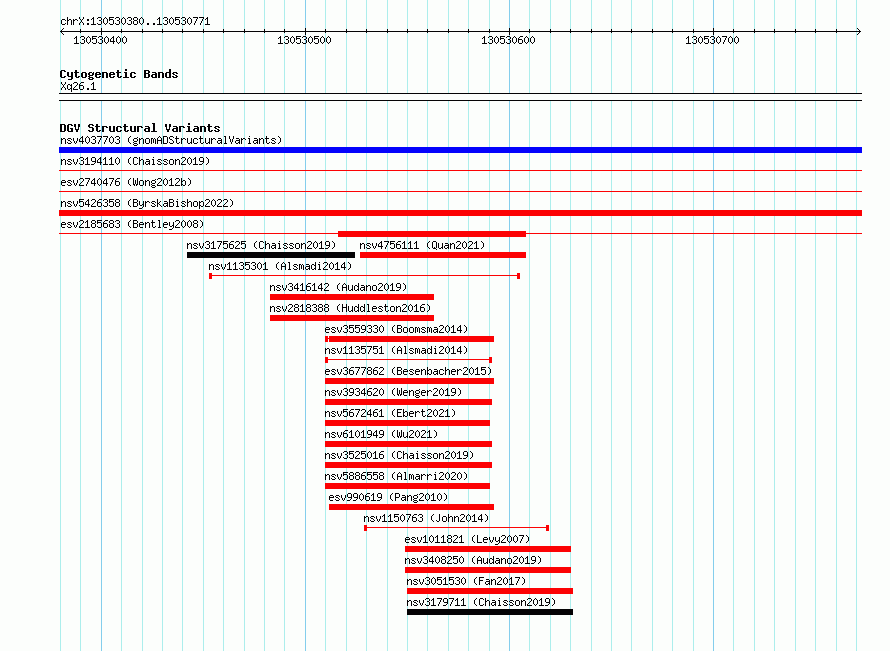890x651 pixels.
Task: Open nsv1135301 (Alsmadi2014) label
Action: pos(280,266)
